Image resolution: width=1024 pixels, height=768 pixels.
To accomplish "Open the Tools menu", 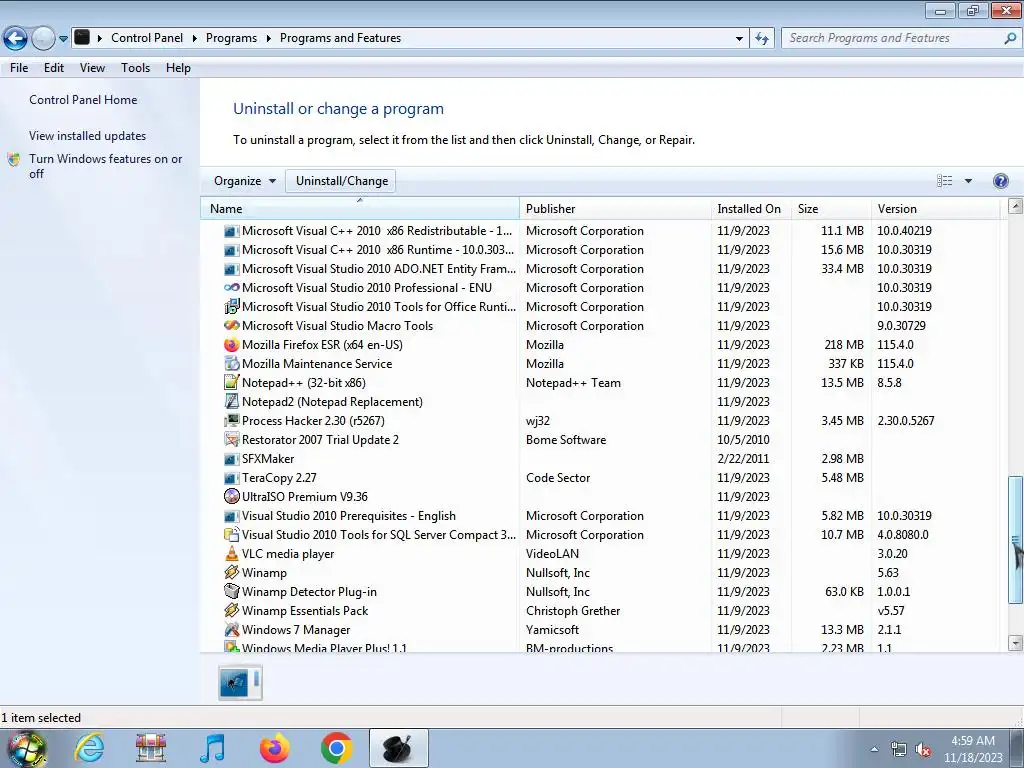I will click(x=135, y=68).
